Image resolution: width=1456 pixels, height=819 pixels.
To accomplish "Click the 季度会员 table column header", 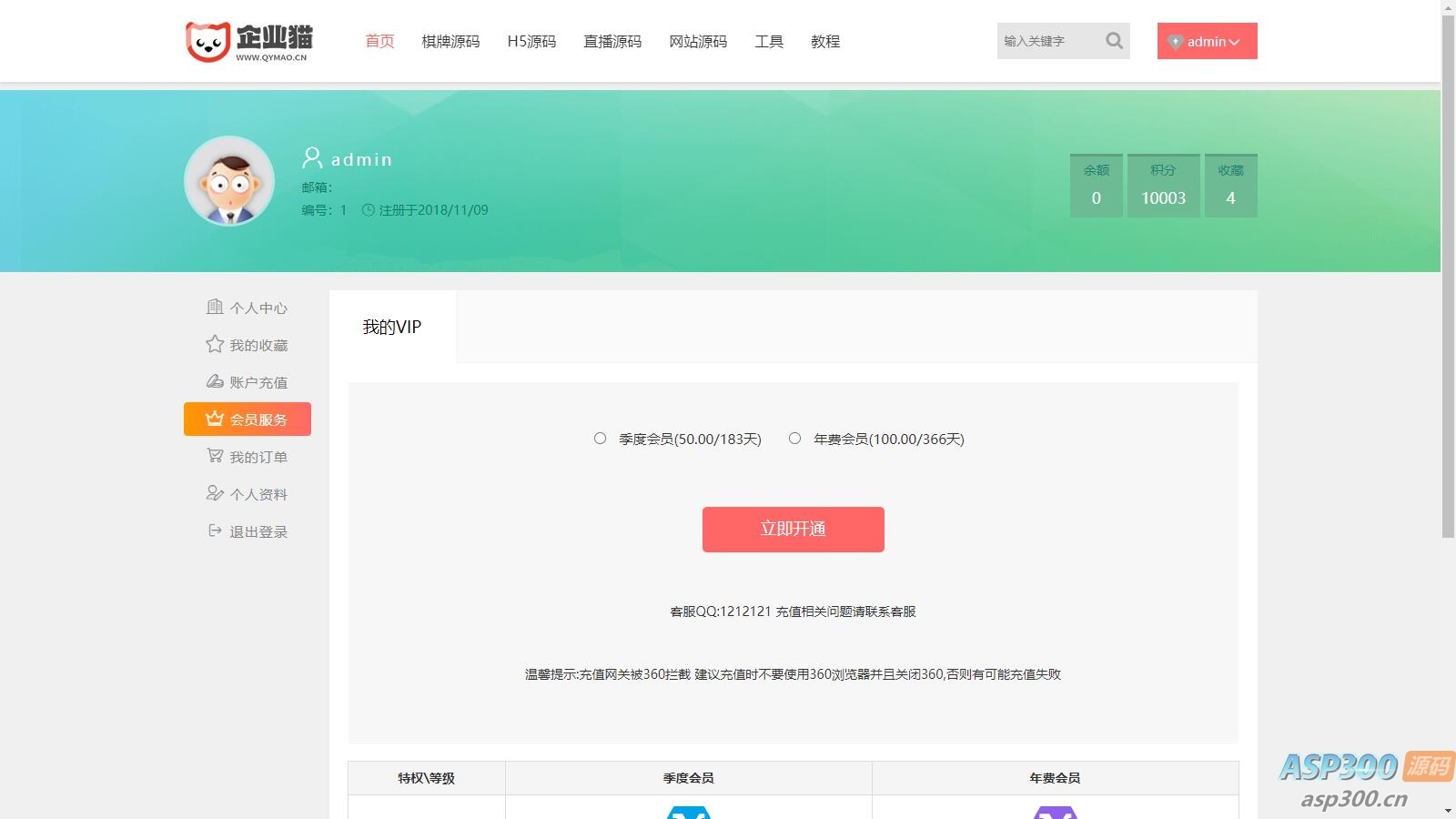I will (689, 778).
